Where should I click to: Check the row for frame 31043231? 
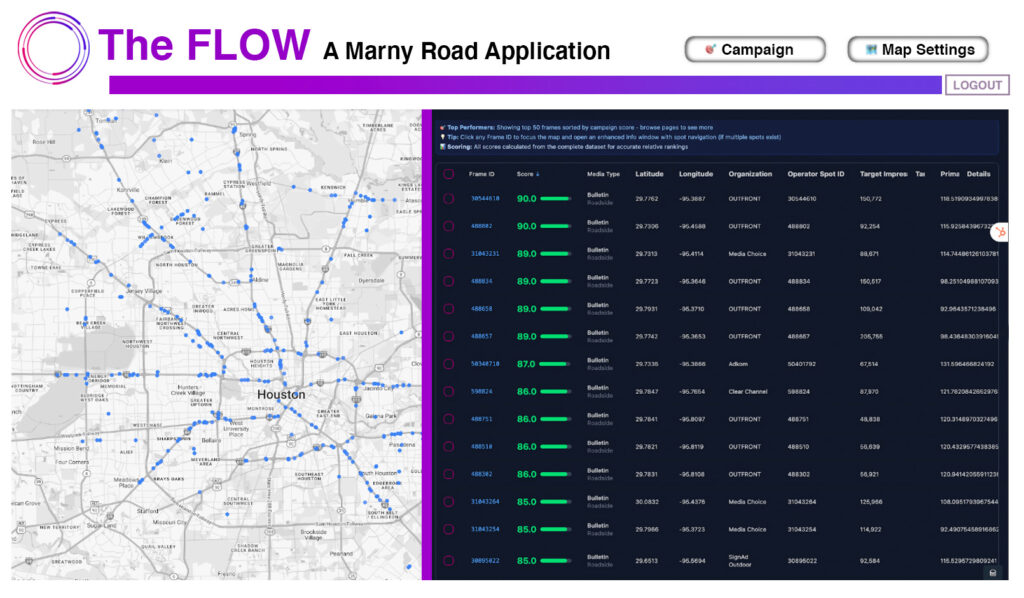pos(448,254)
